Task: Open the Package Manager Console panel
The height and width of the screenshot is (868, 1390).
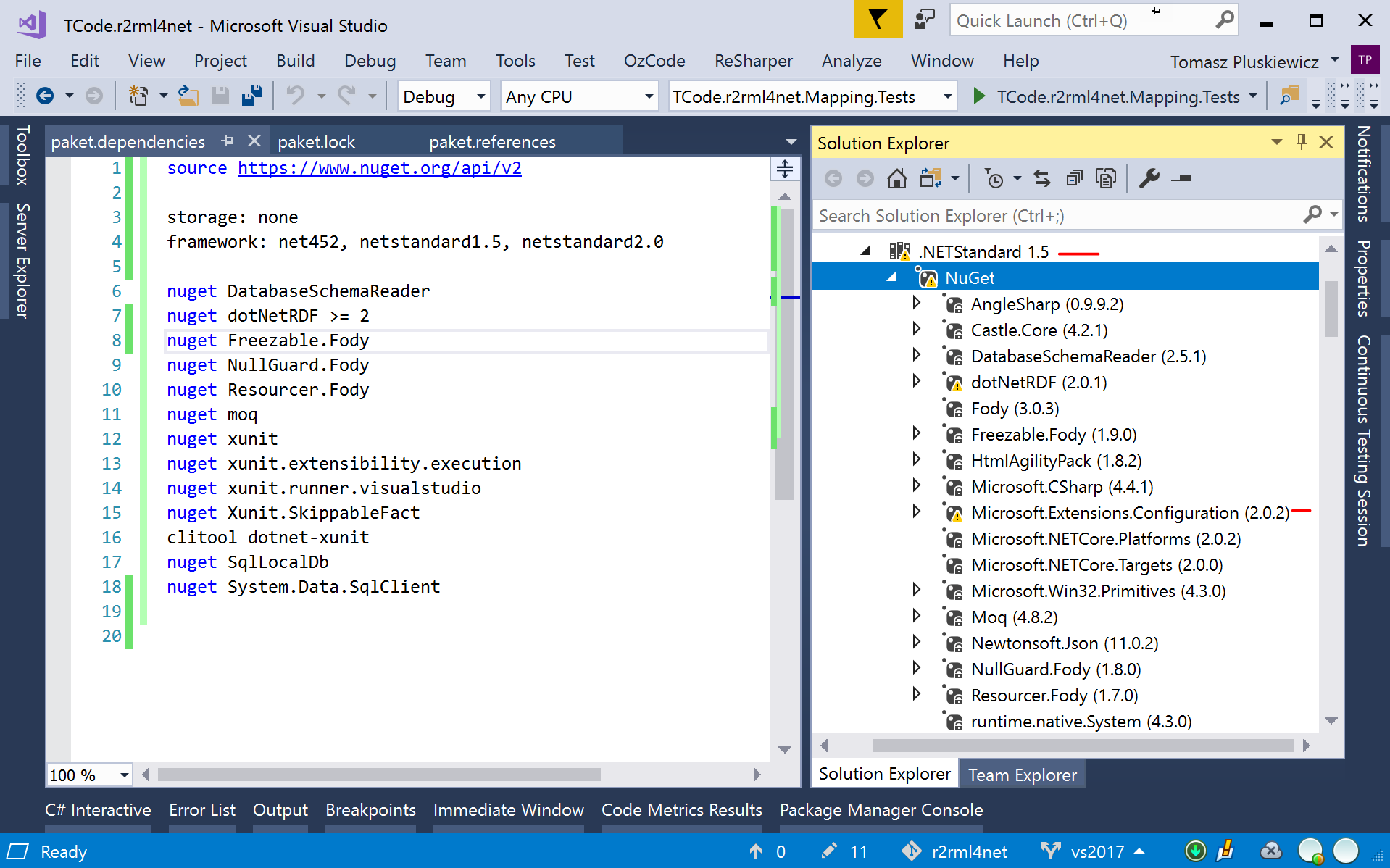Action: point(881,810)
